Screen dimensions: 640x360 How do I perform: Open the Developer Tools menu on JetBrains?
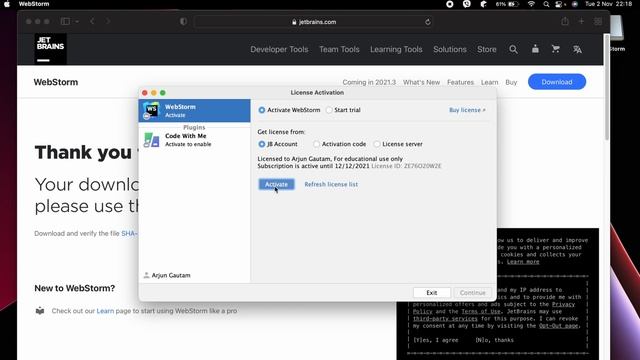point(279,49)
